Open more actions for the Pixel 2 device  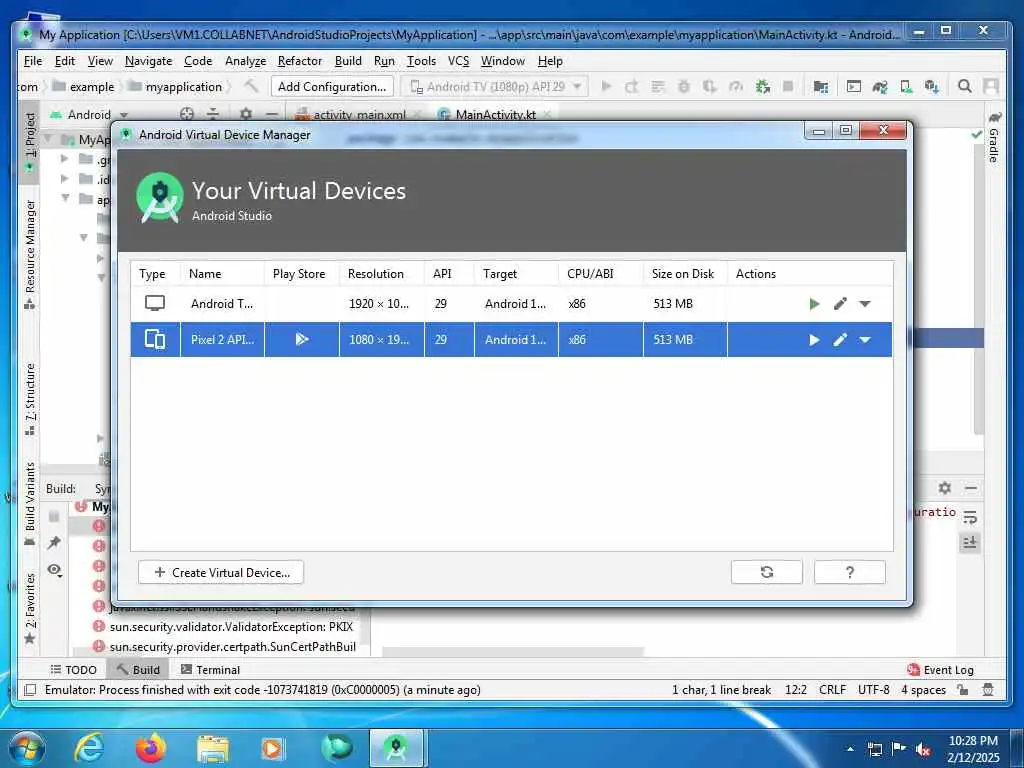click(865, 340)
